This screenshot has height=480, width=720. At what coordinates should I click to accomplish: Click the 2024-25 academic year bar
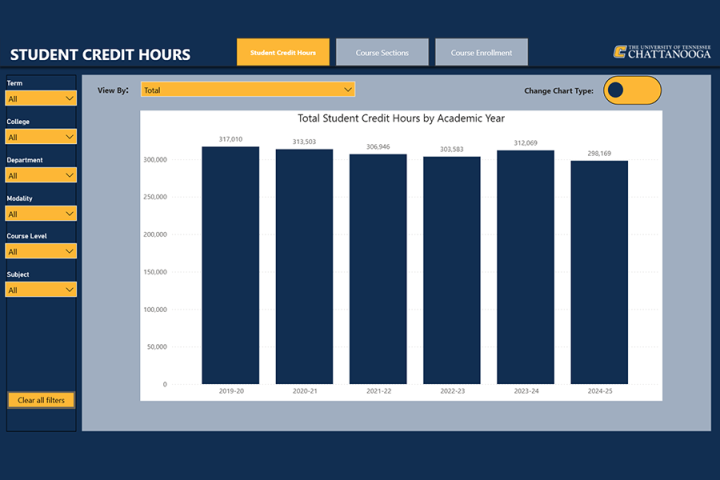(600, 272)
